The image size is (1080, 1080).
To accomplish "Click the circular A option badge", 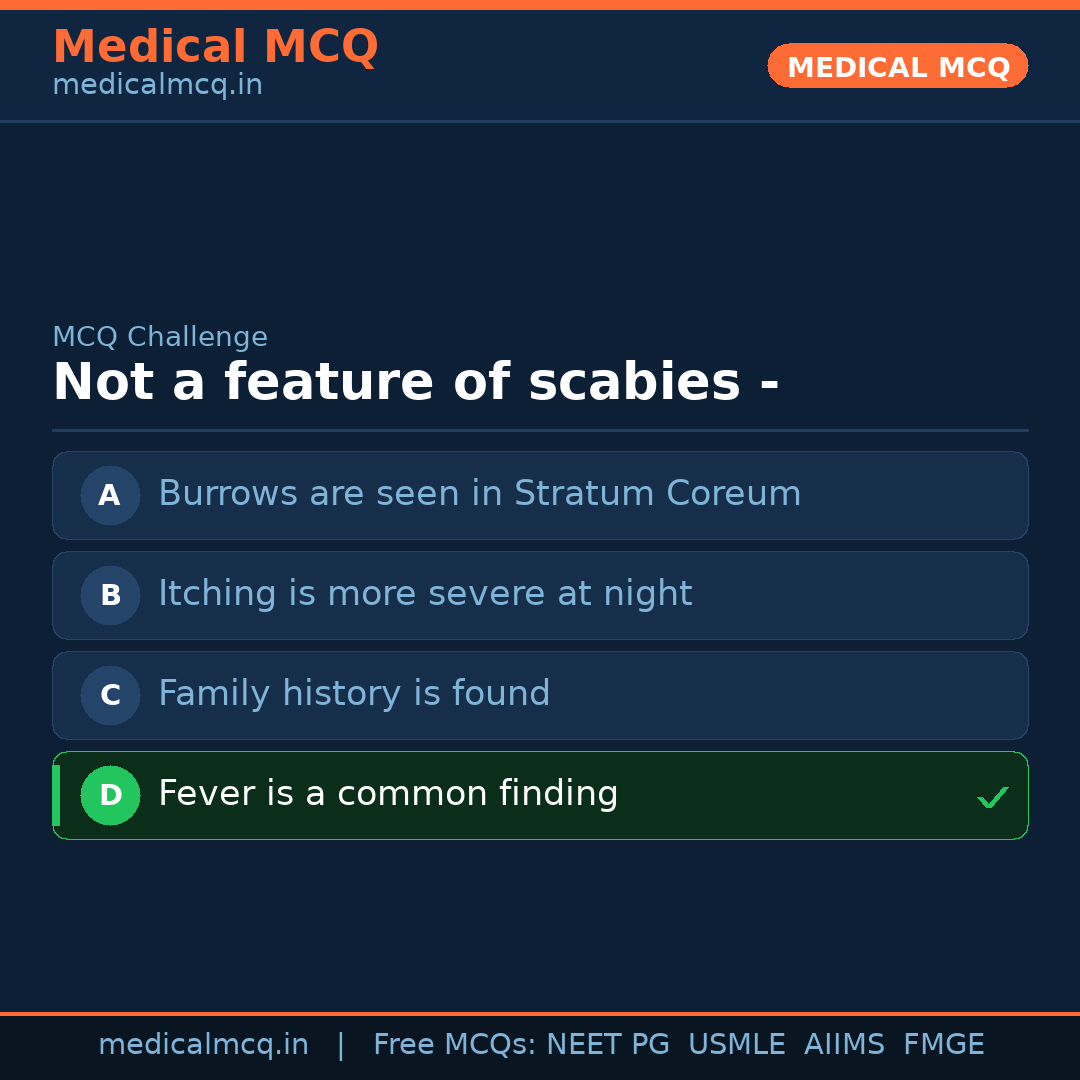I will 110,495.
